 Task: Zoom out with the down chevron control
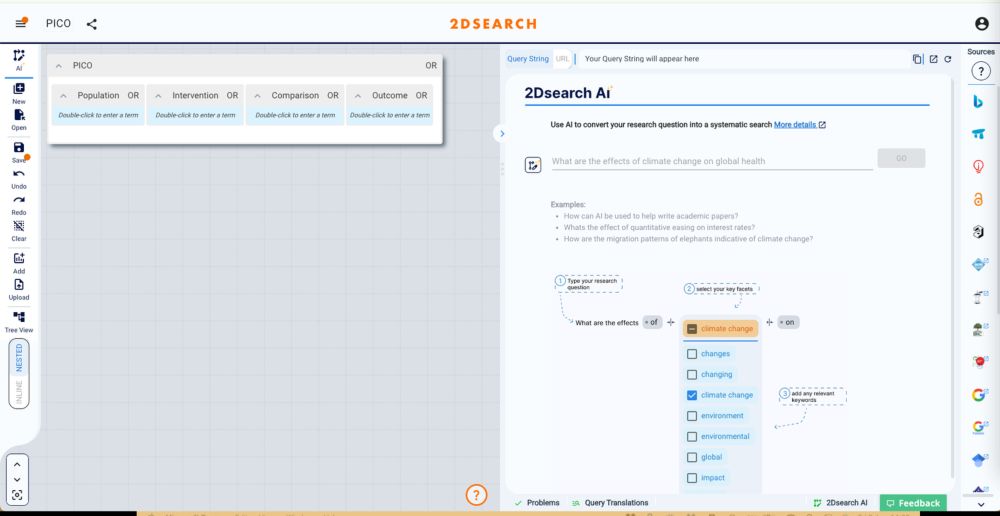17,480
